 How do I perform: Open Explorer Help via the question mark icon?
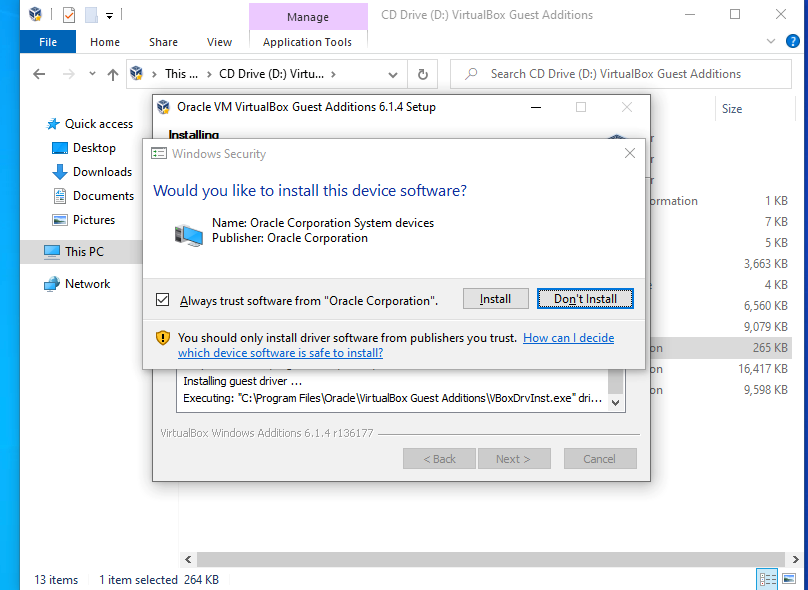[x=793, y=41]
